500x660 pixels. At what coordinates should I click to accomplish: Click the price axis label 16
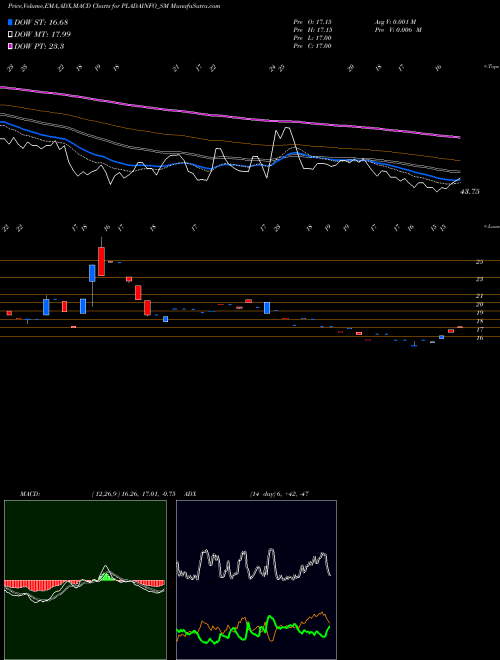[479, 338]
